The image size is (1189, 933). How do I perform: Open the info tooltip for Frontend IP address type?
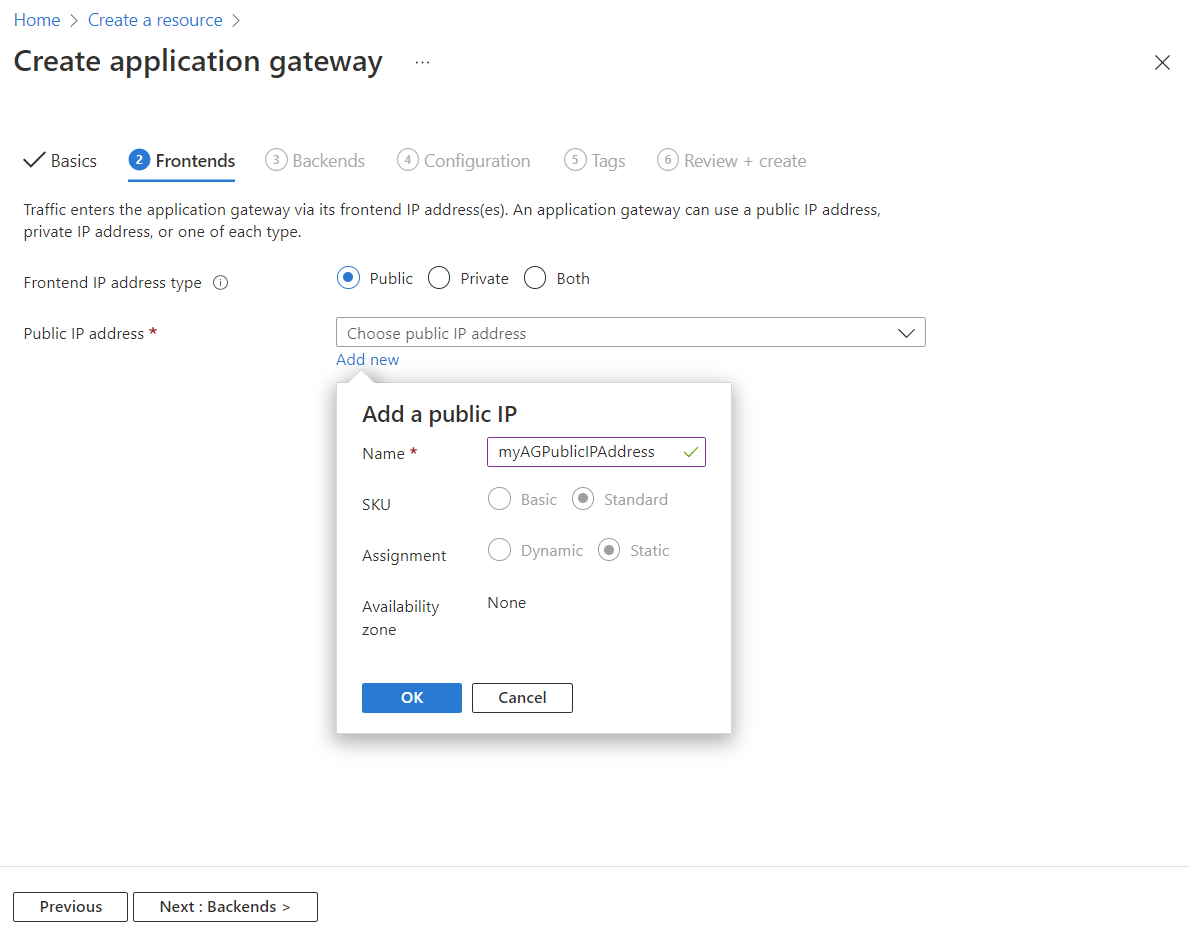coord(220,282)
